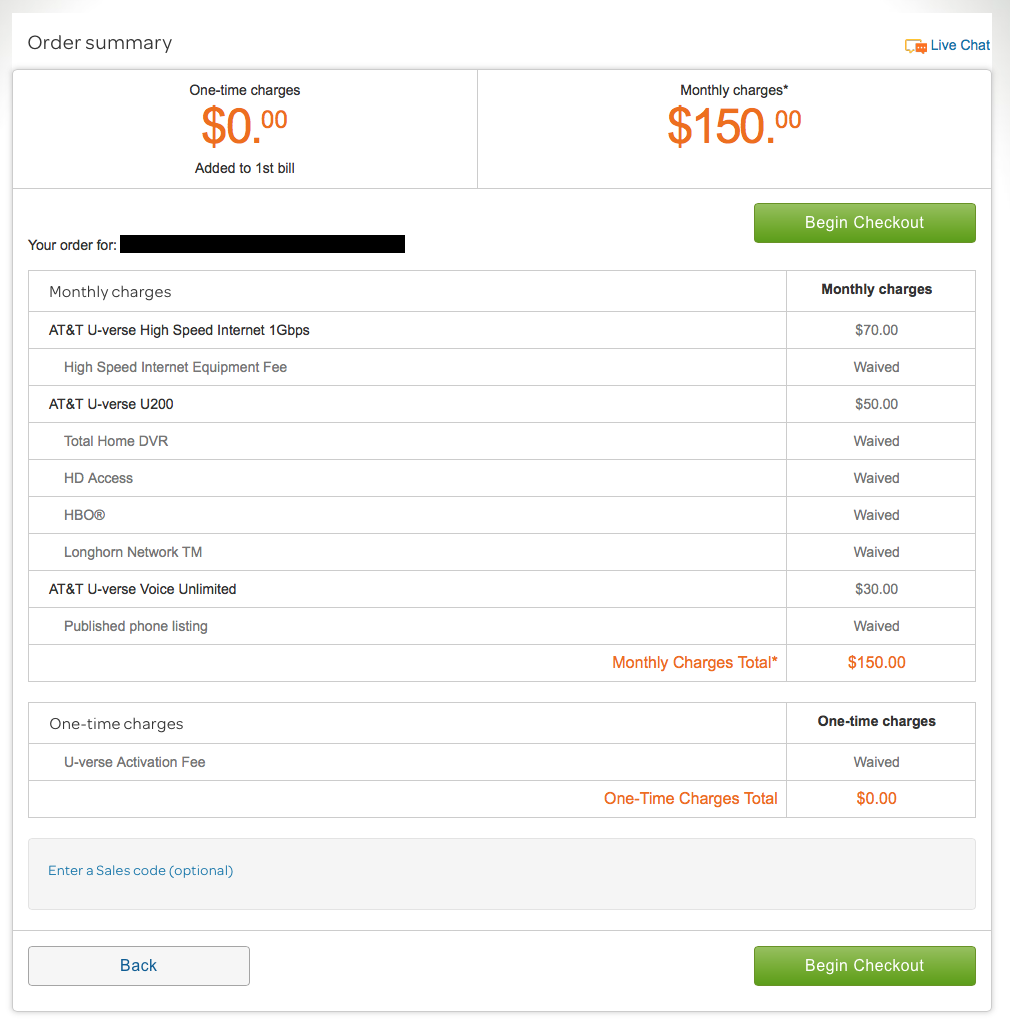Click the Live Chat chat bubble icon
Viewport: 1010px width, 1020px height.
click(915, 45)
